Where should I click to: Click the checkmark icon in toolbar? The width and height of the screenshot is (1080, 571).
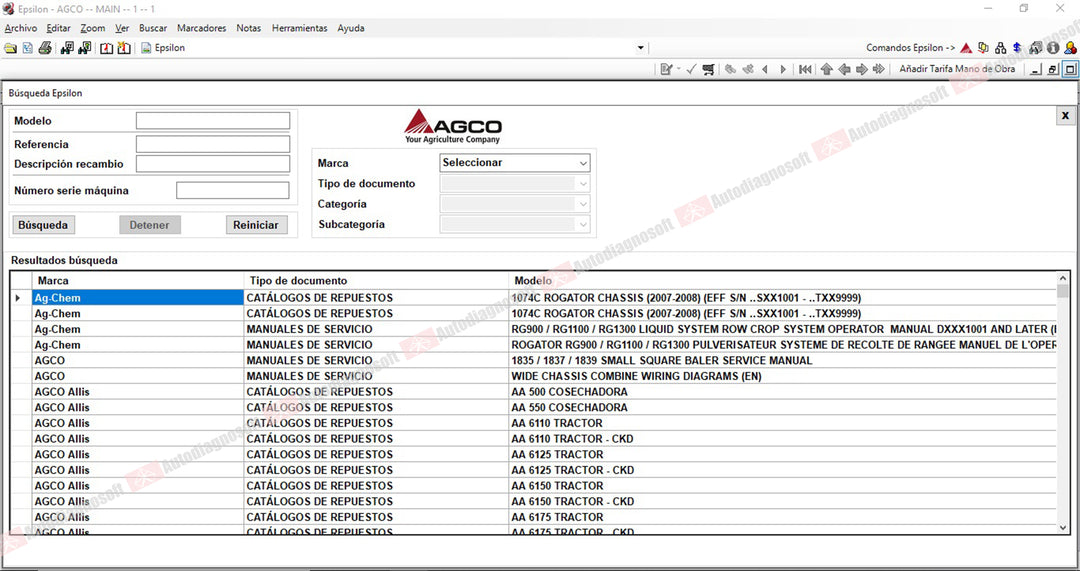pyautogui.click(x=691, y=70)
